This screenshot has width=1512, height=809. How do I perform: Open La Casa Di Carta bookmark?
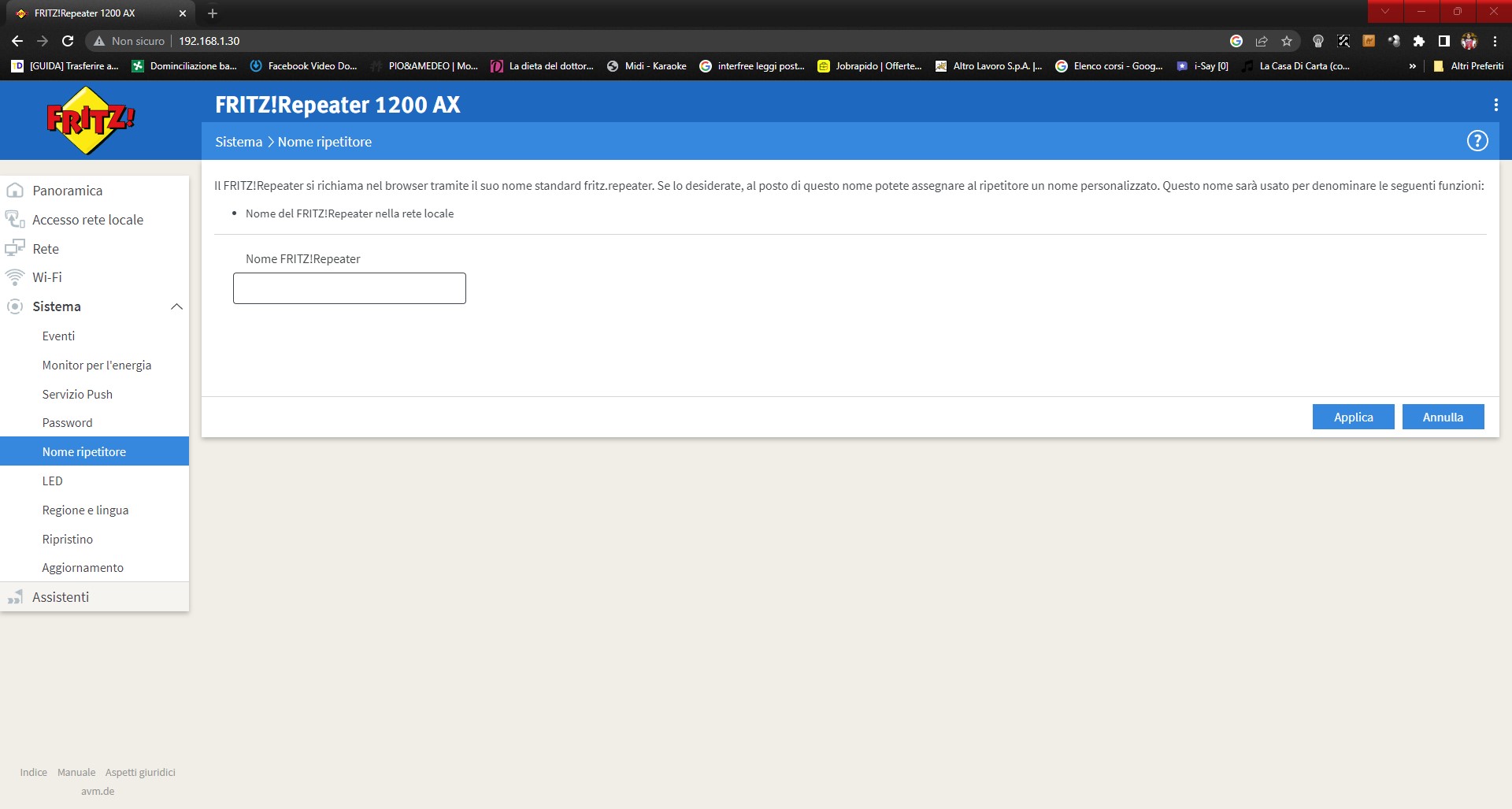[x=1295, y=66]
